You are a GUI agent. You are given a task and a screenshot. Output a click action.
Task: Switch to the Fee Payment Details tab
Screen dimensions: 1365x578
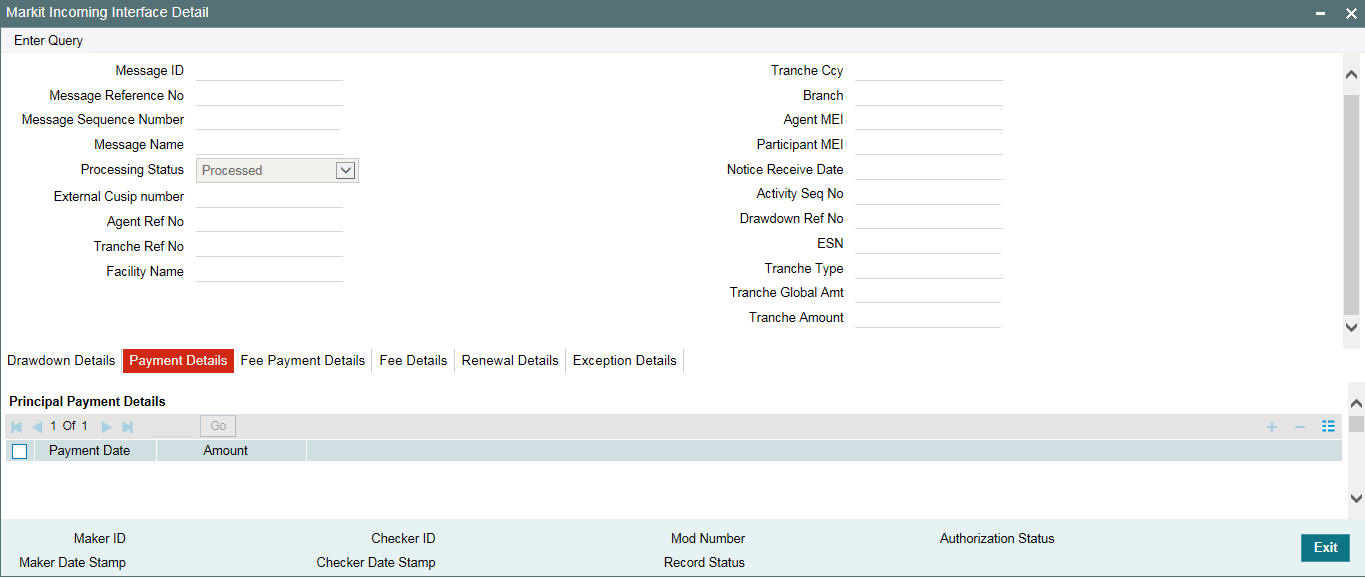303,360
